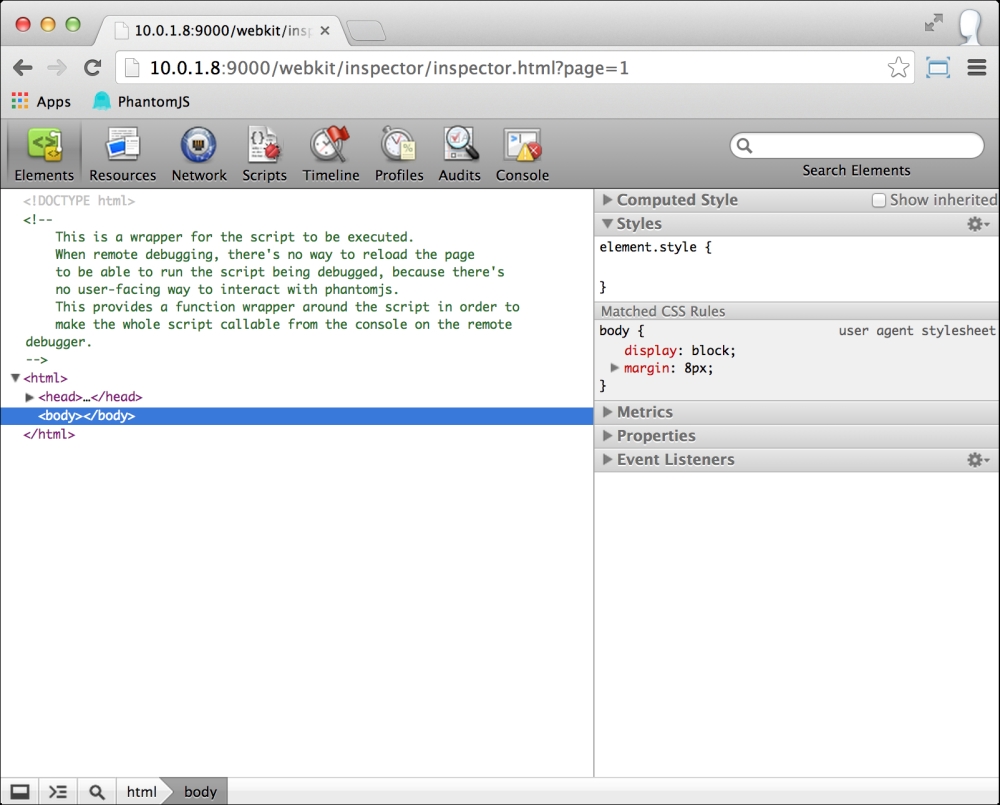Click the user agent stylesheet label
The width and height of the screenshot is (1000, 805).
[916, 330]
